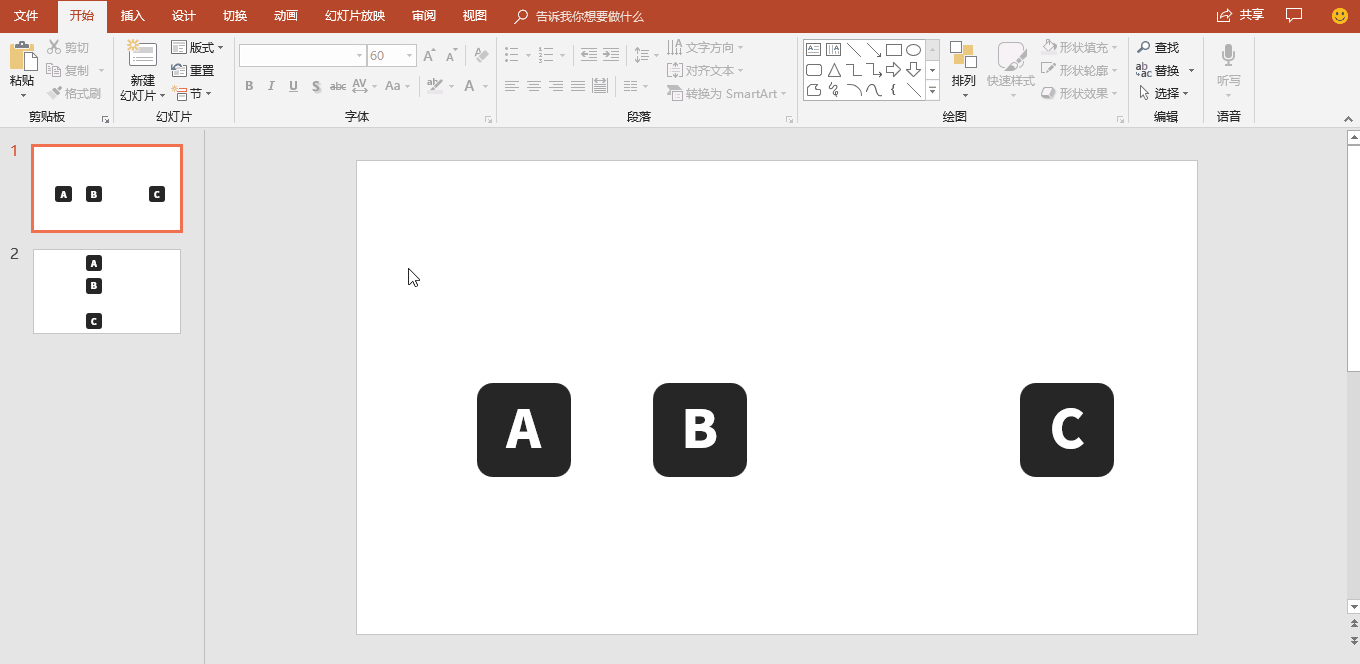This screenshot has height=664, width=1360.
Task: Select the oval shape in shapes gallery
Action: click(913, 49)
